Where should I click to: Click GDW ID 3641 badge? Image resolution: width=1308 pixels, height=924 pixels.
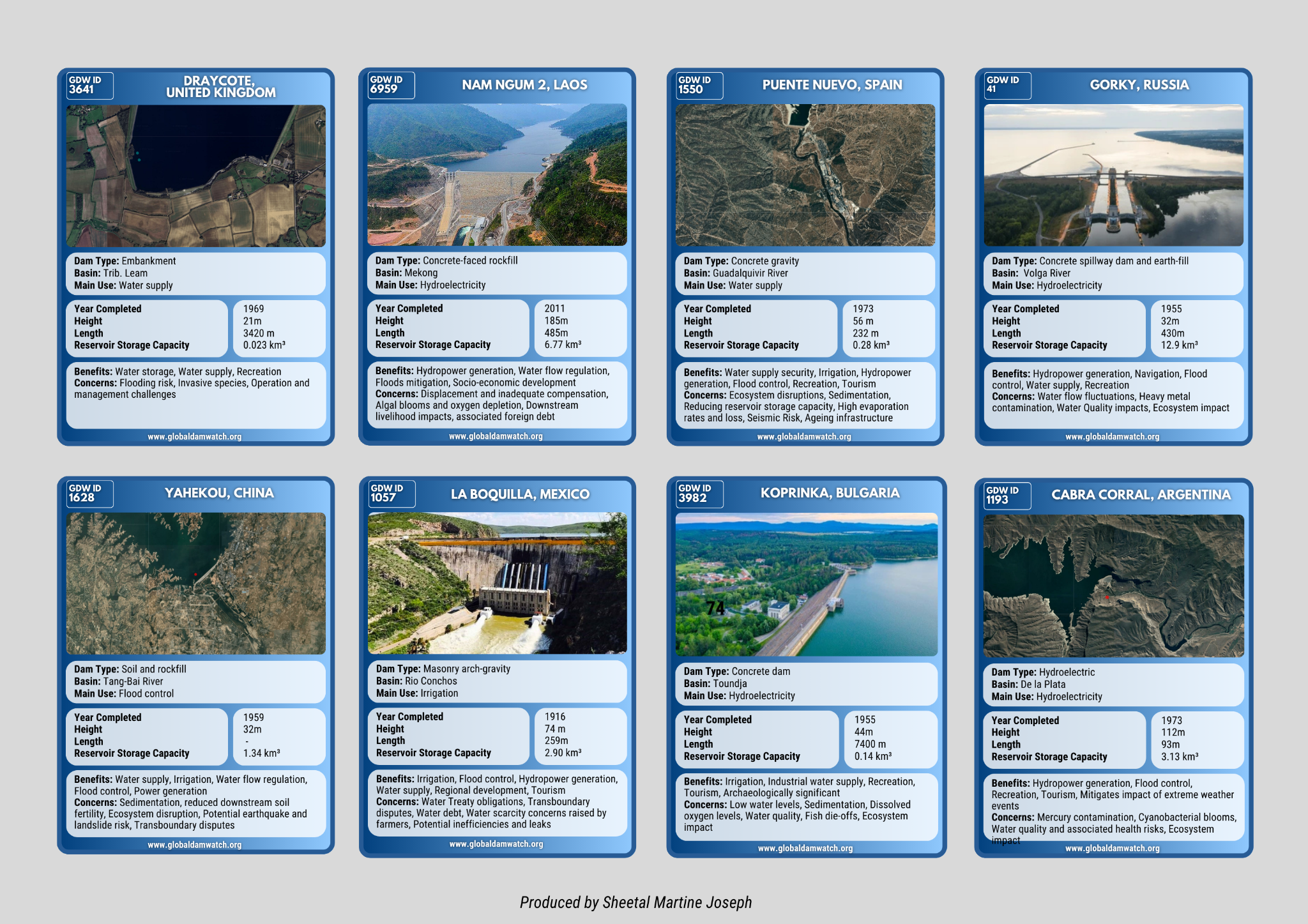click(89, 86)
